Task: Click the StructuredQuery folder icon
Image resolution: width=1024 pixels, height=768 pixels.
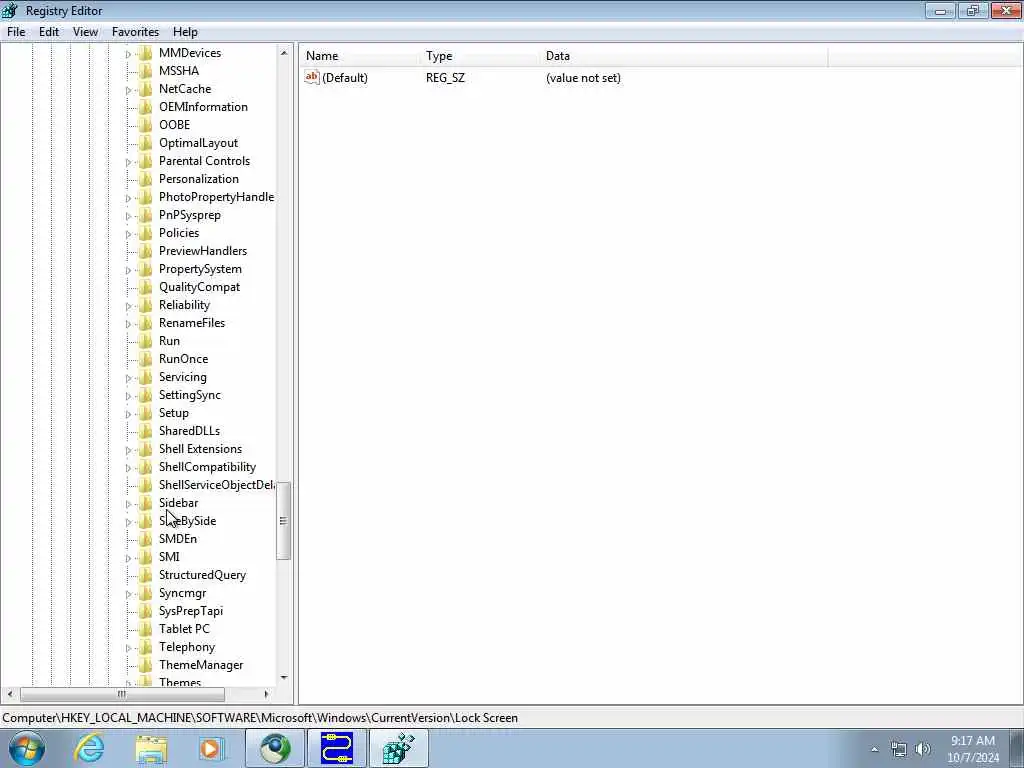Action: point(145,575)
